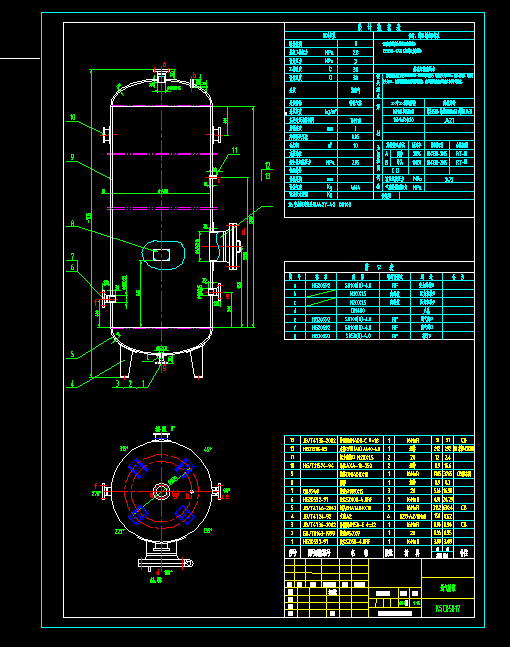Click callout number 8 pointing to nameplate

tap(72, 223)
